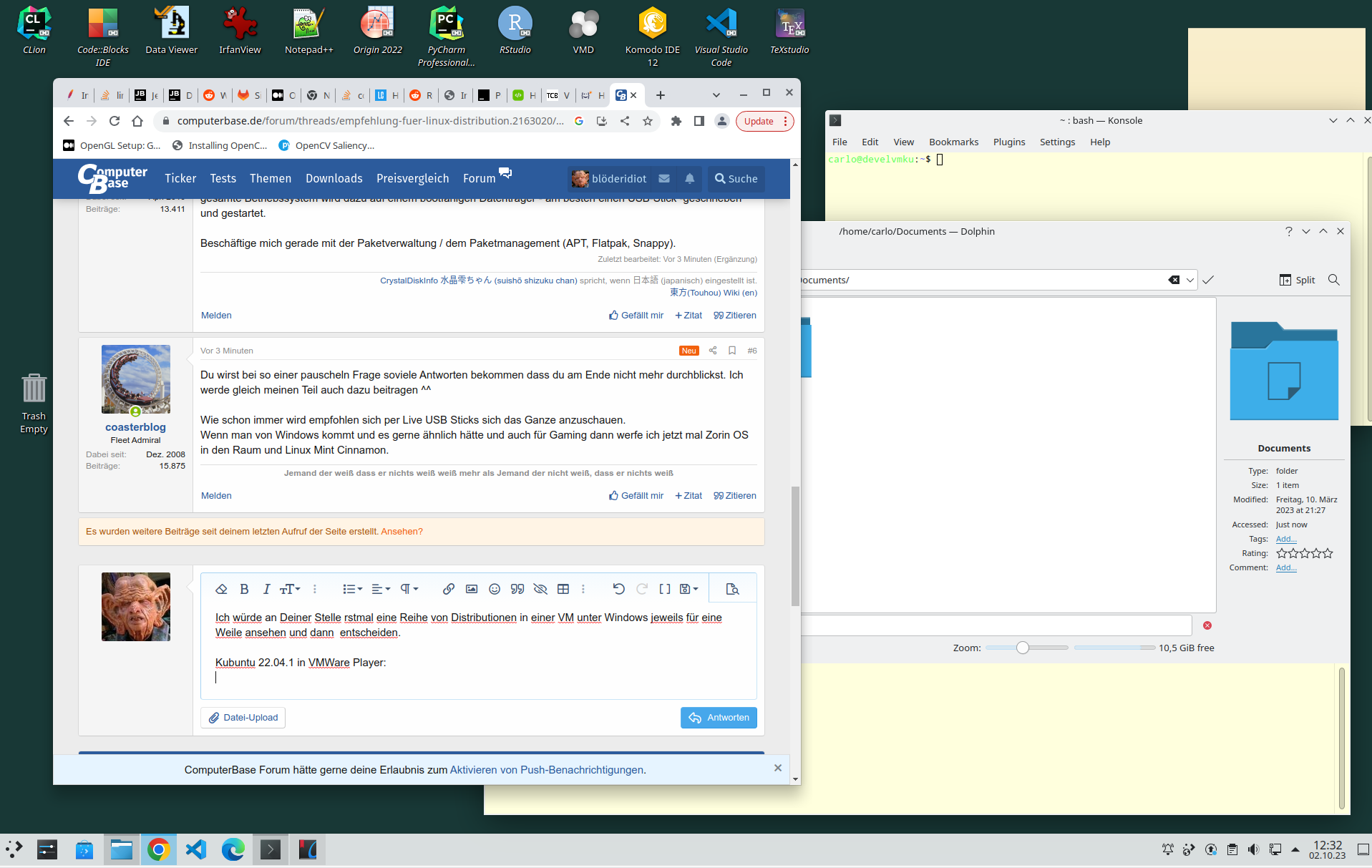The image size is (1372, 868).
Task: Open Microsoft Edge from the taskbar
Action: [233, 849]
